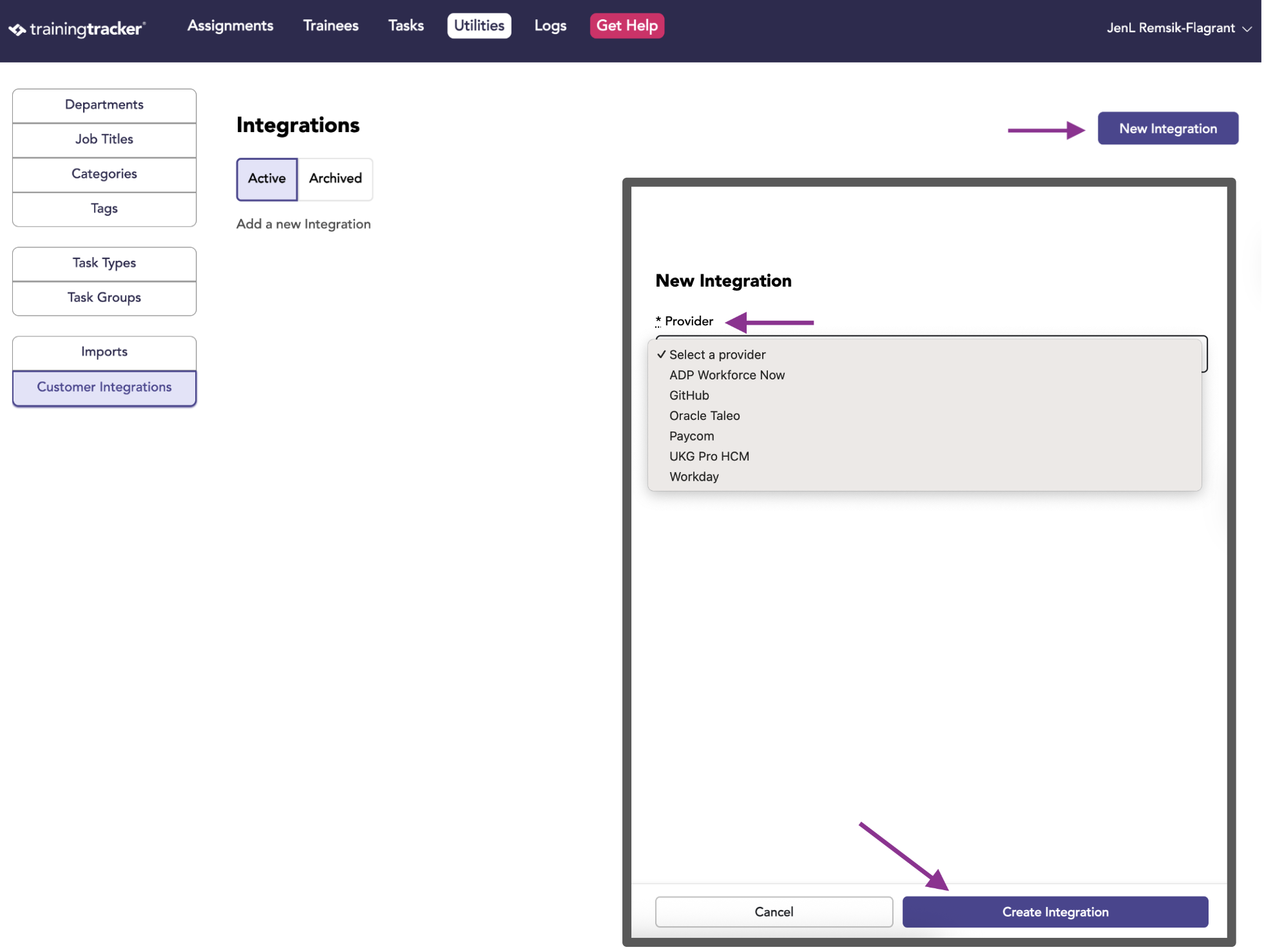Image resolution: width=1264 pixels, height=952 pixels.
Task: Switch to the Archived integrations tab
Action: [335, 178]
